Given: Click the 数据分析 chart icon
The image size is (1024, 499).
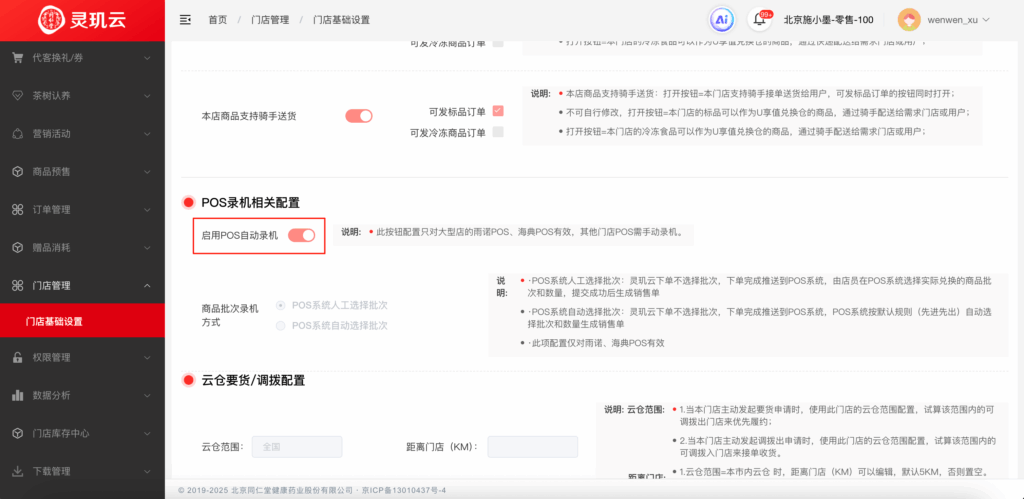Looking at the screenshot, I should click(17, 395).
